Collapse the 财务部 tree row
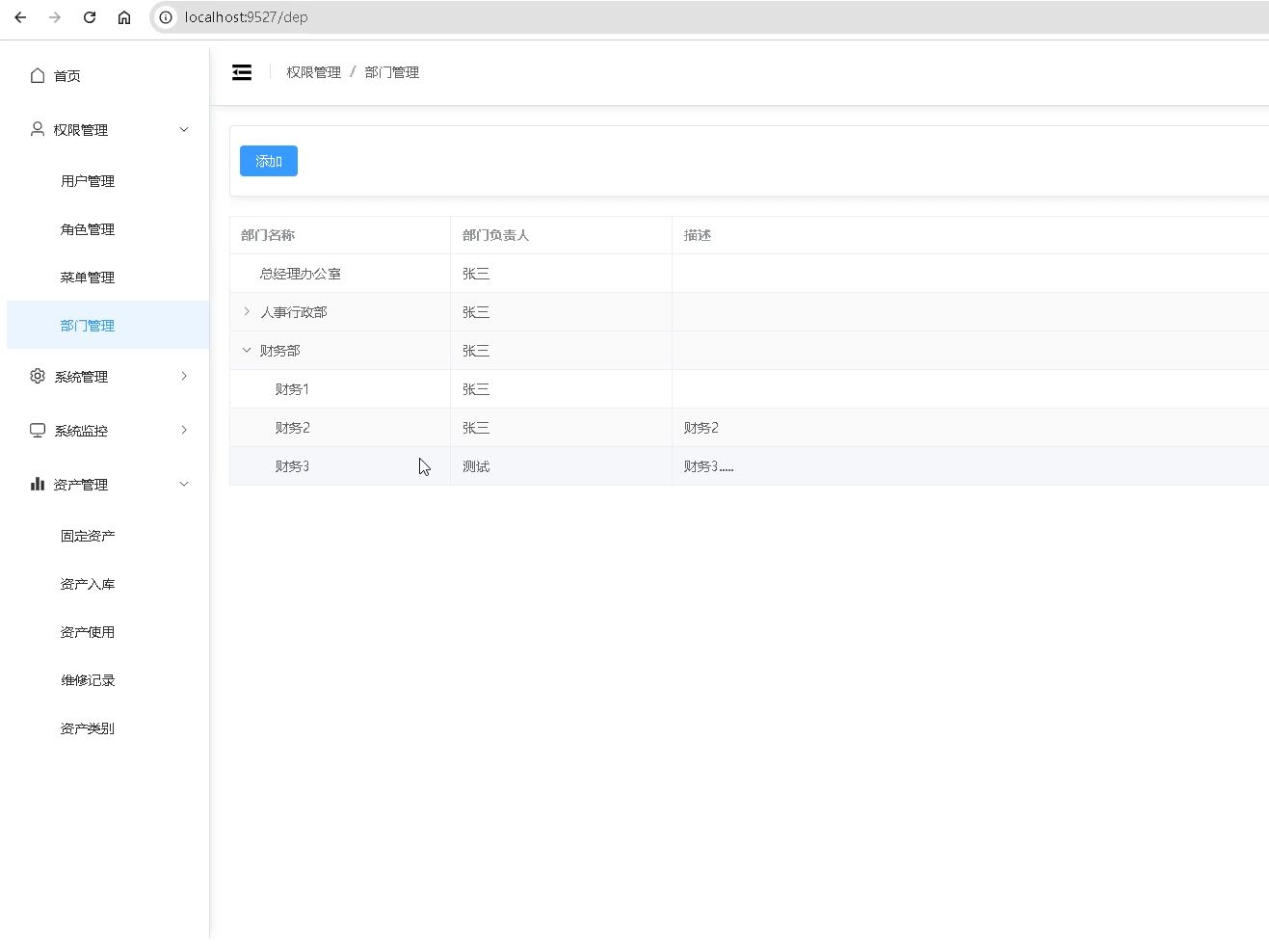This screenshot has width=1269, height=952. 247,350
